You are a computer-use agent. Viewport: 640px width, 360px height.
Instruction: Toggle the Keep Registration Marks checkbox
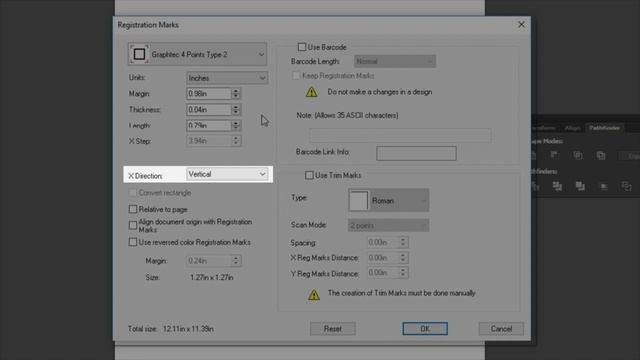296,76
